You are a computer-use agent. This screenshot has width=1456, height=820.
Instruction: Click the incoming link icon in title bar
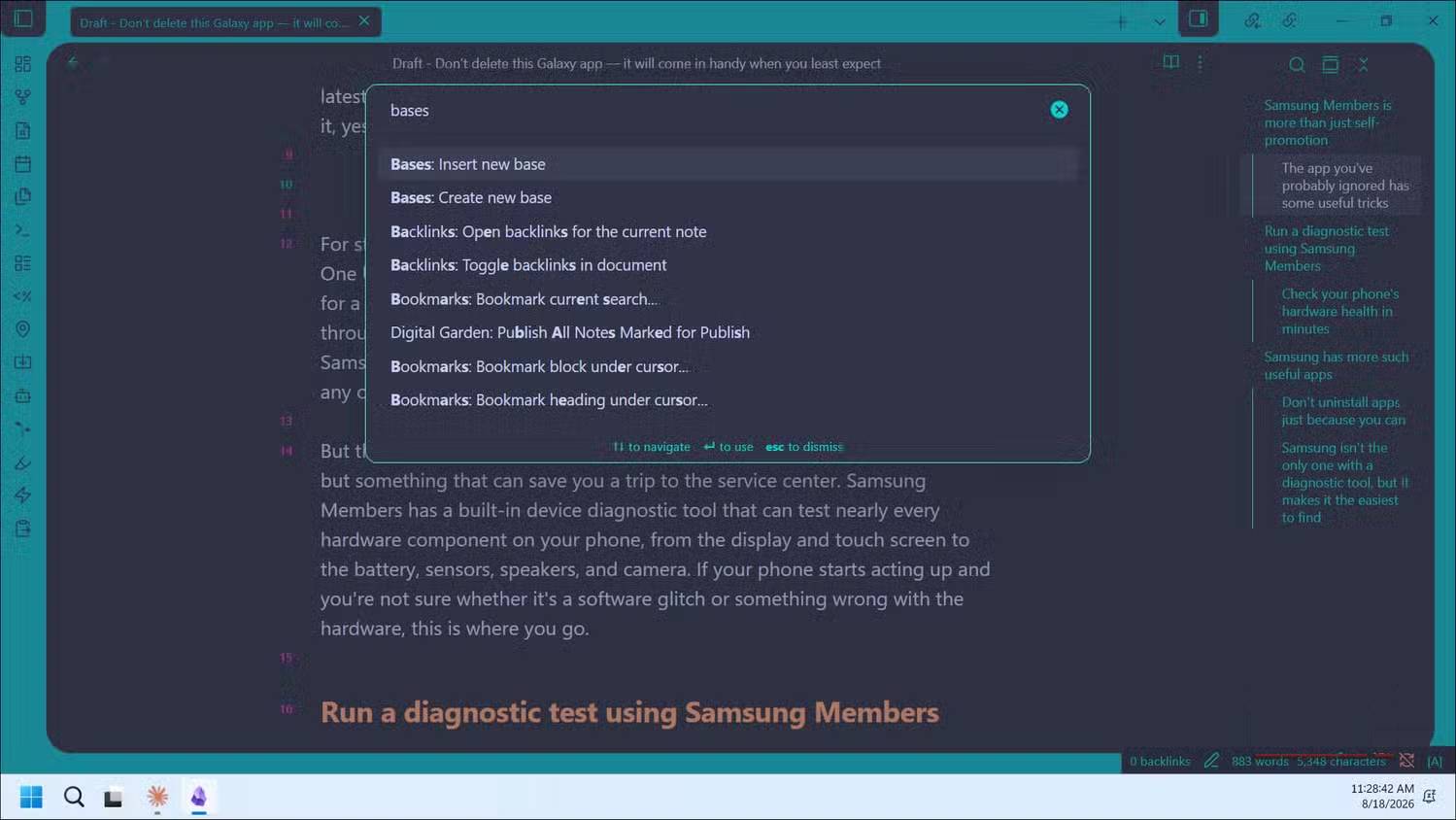(x=1253, y=20)
